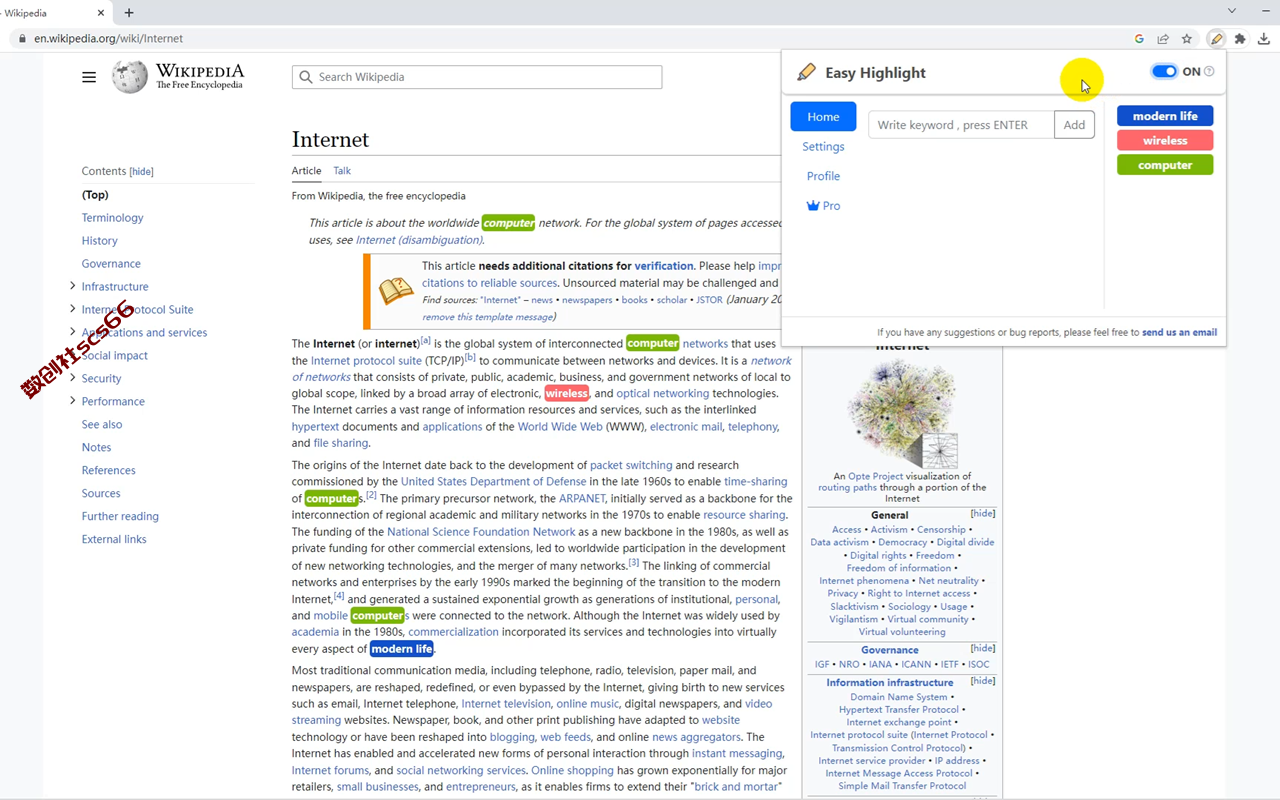Go to History in contents
Viewport: 1280px width, 800px height.
[99, 241]
